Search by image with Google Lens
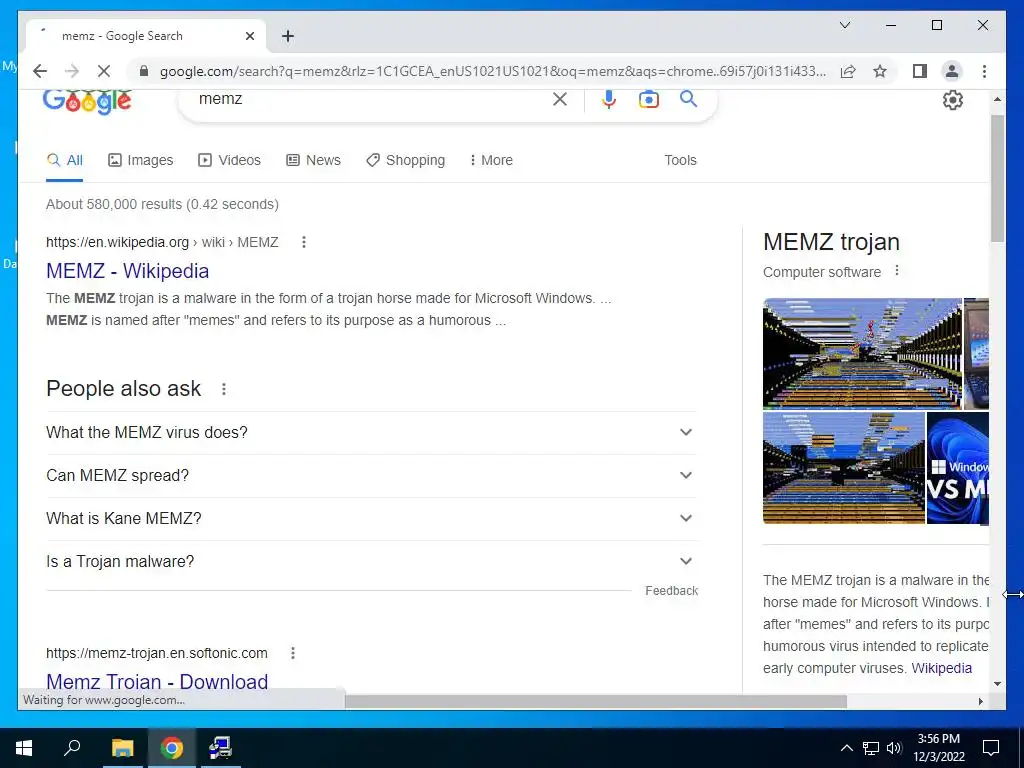Screen dimensions: 1024x768 (648, 99)
